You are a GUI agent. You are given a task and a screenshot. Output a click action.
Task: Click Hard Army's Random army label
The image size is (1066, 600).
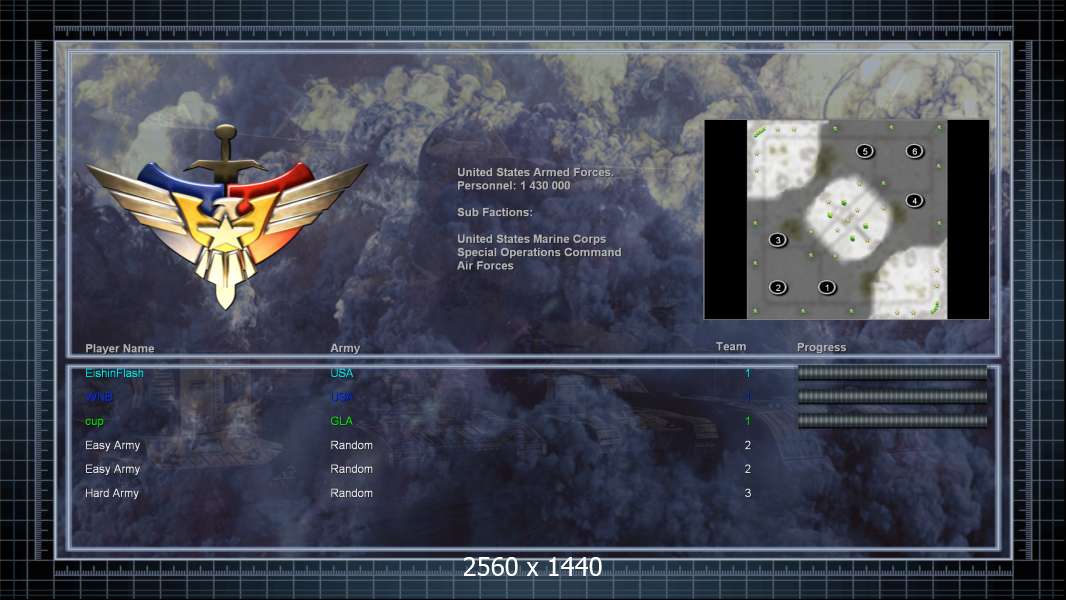point(351,493)
